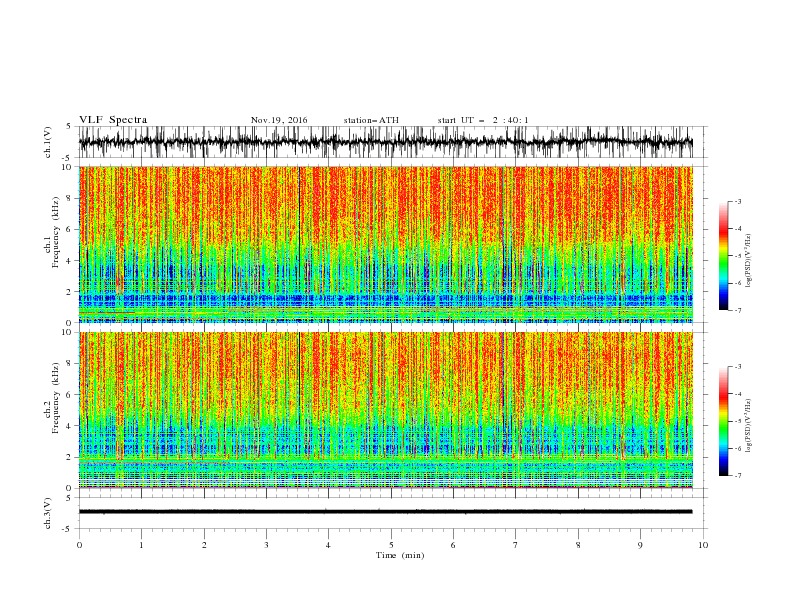Select the log(PSD) label beside ch.1 colorbar

coord(748,261)
